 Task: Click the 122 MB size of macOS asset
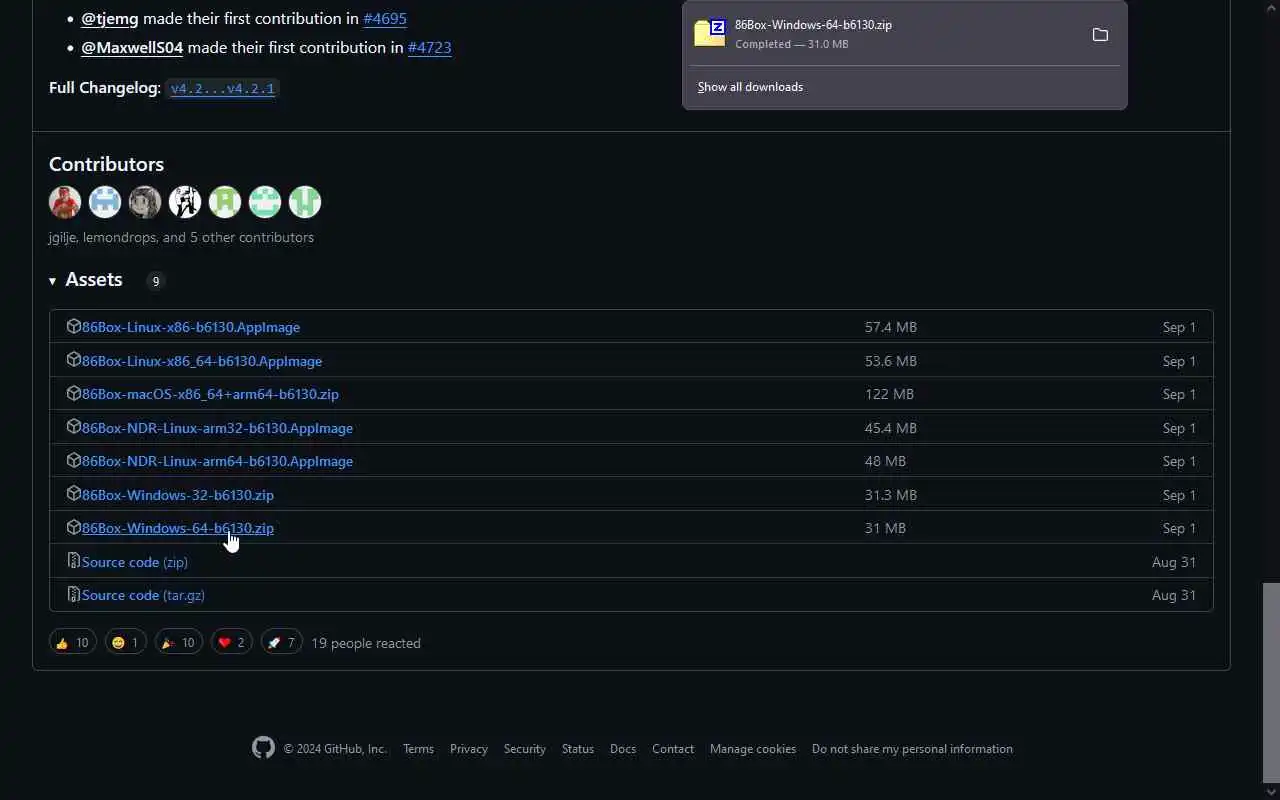tap(889, 394)
